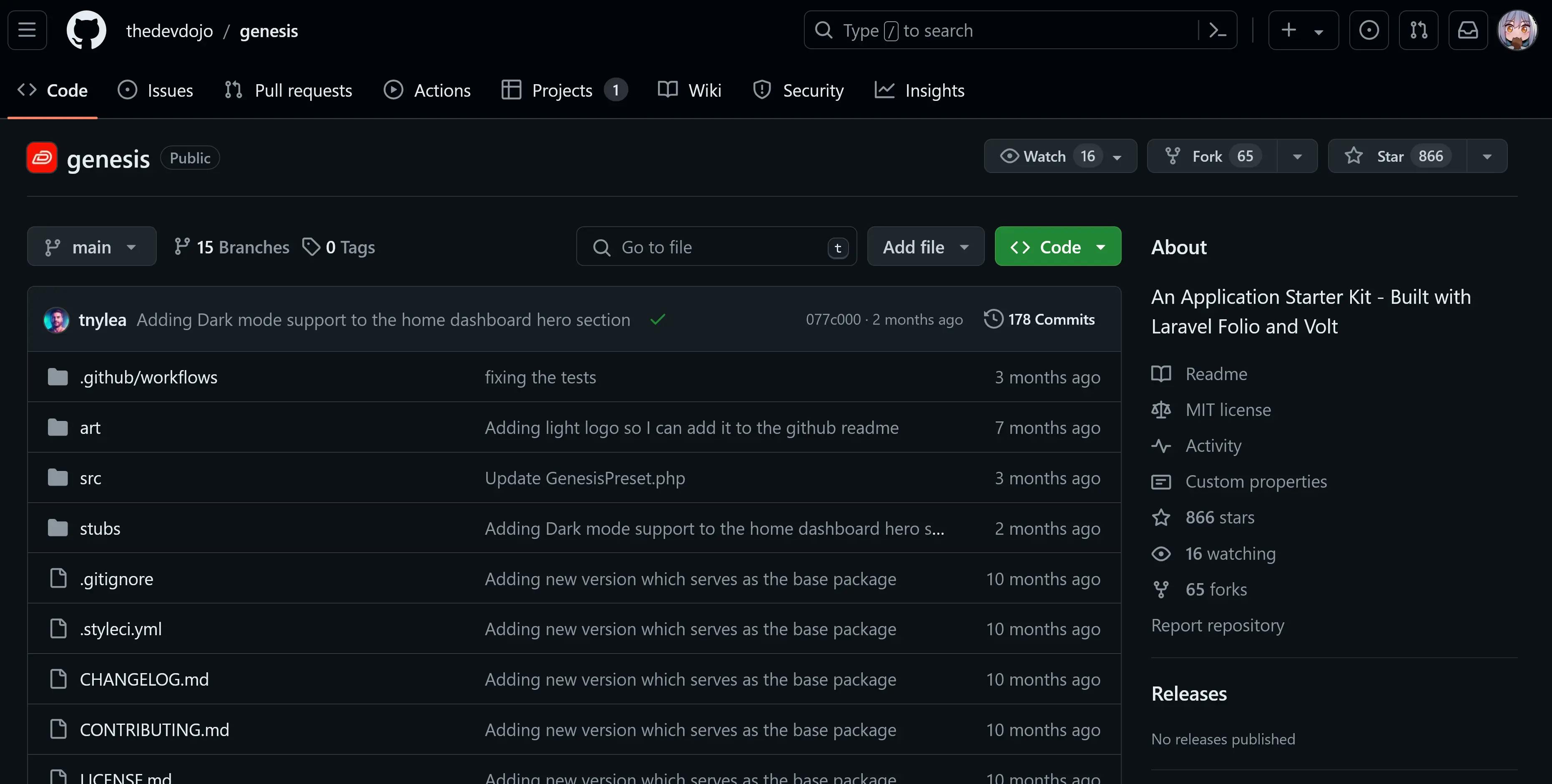Image resolution: width=1552 pixels, height=784 pixels.
Task: Click the src folder icon
Action: click(58, 478)
